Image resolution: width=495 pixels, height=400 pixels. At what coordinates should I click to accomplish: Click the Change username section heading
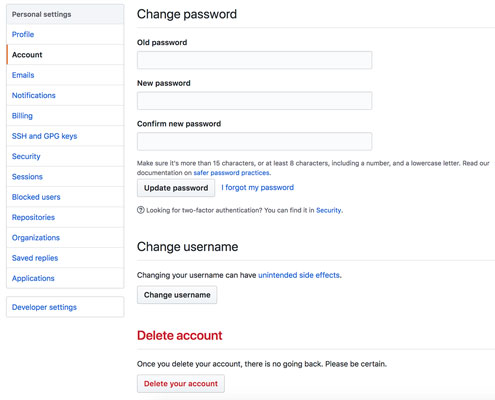pyautogui.click(x=187, y=247)
